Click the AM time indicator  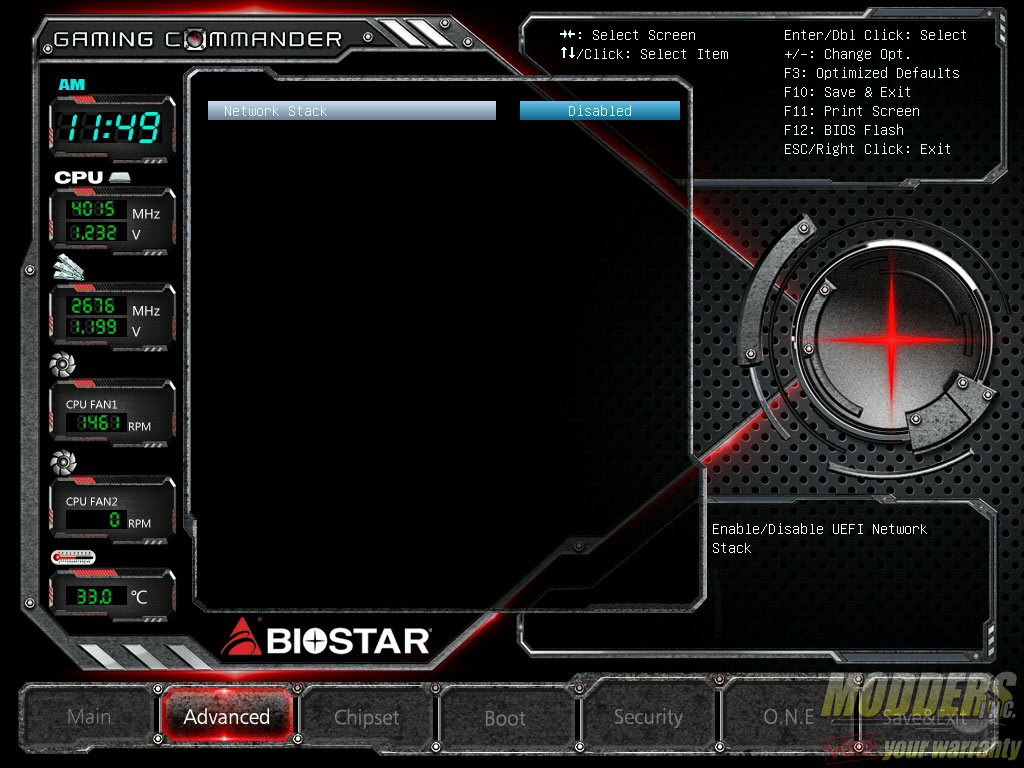[x=72, y=85]
